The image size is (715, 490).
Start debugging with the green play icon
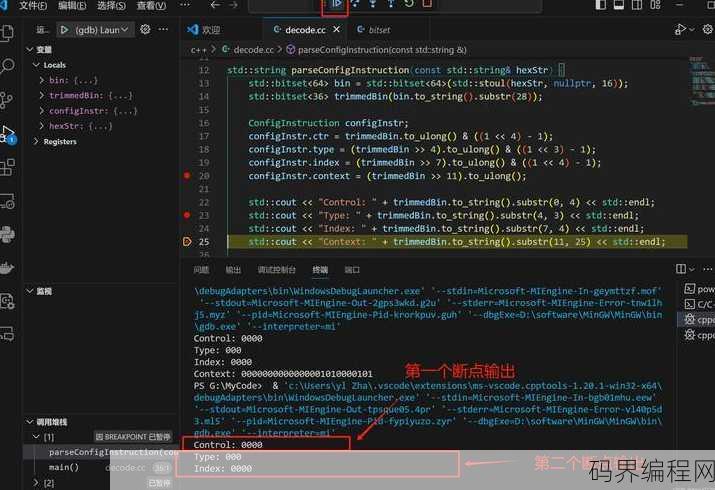64,30
